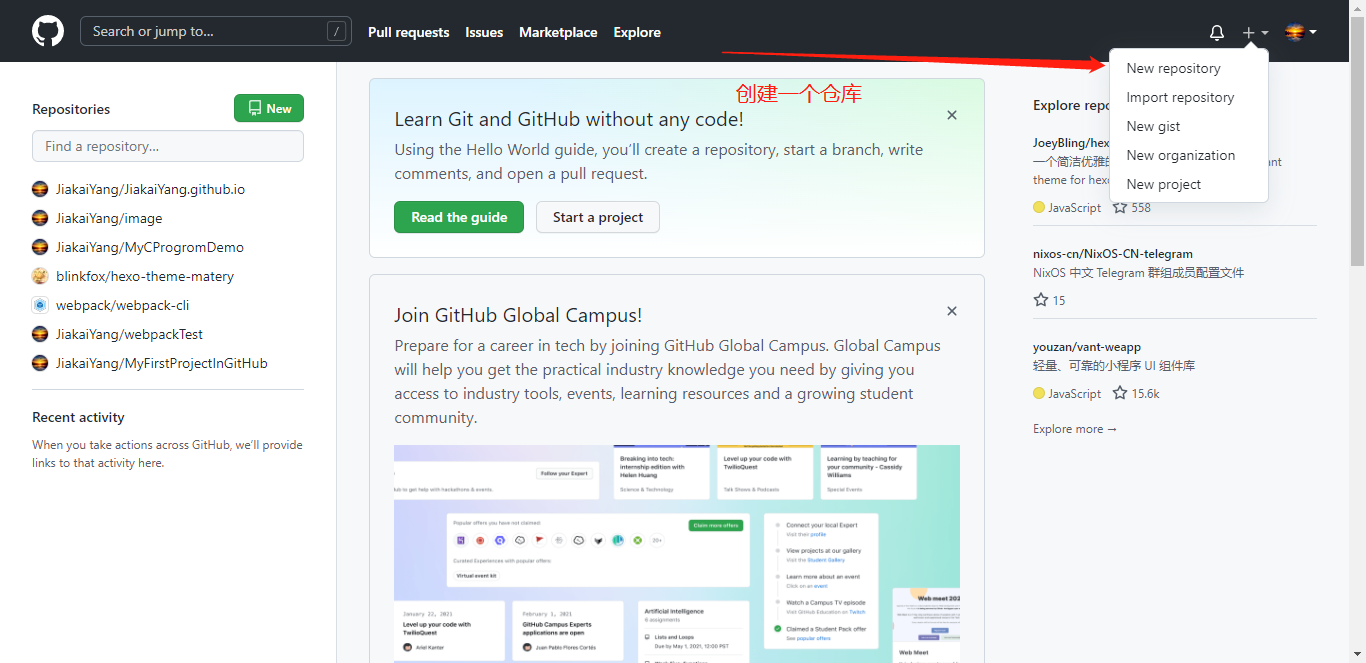Viewport: 1366px width, 663px height.
Task: Open the Global Campus preview image
Action: tap(677, 553)
